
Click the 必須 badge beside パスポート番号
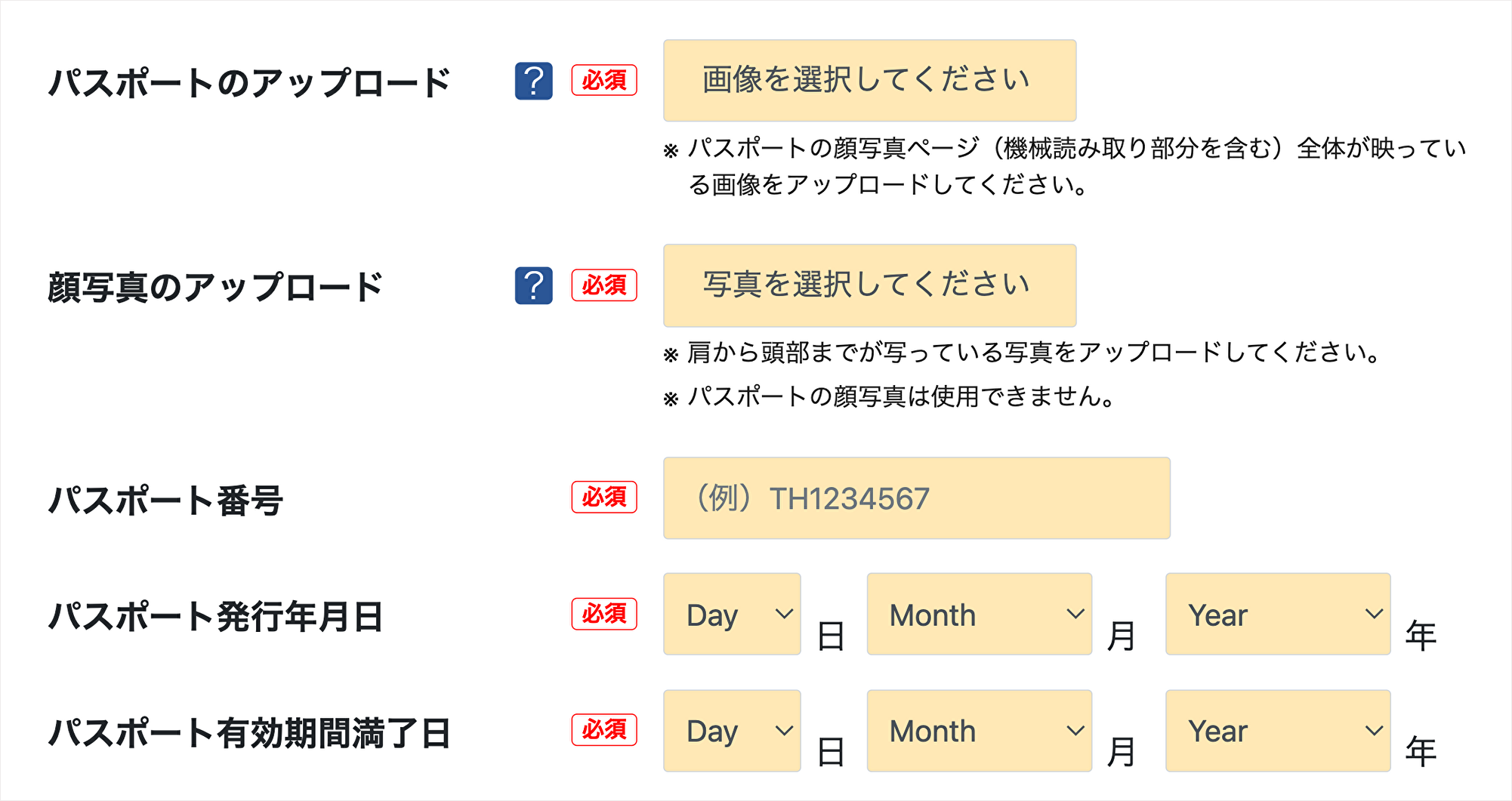click(x=603, y=498)
